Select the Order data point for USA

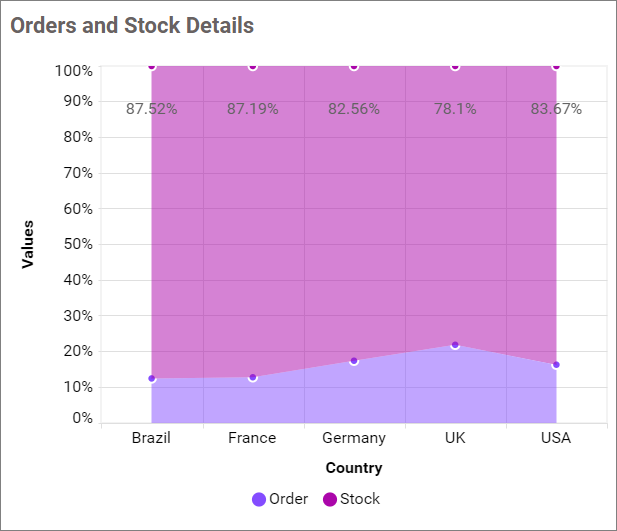point(556,365)
